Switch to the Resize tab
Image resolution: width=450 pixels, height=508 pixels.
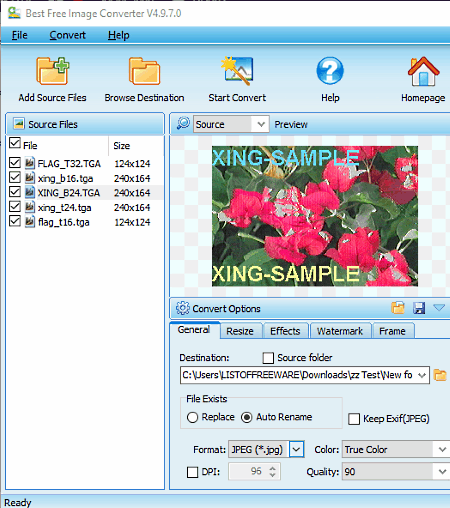[240, 331]
